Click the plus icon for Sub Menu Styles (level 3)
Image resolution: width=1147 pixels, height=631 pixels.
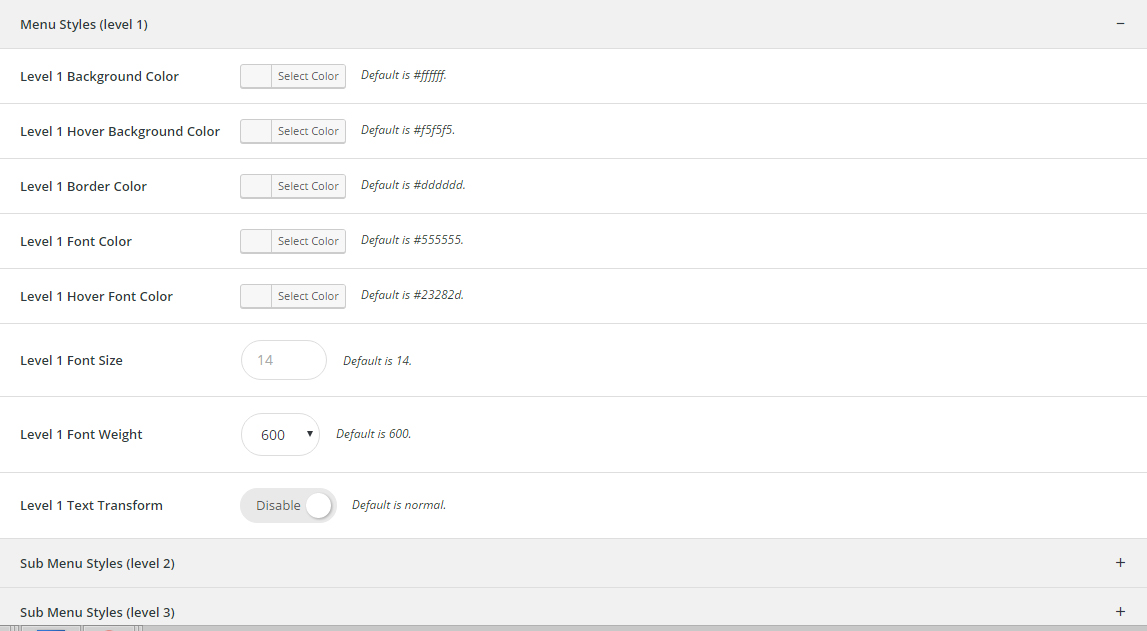[1120, 611]
